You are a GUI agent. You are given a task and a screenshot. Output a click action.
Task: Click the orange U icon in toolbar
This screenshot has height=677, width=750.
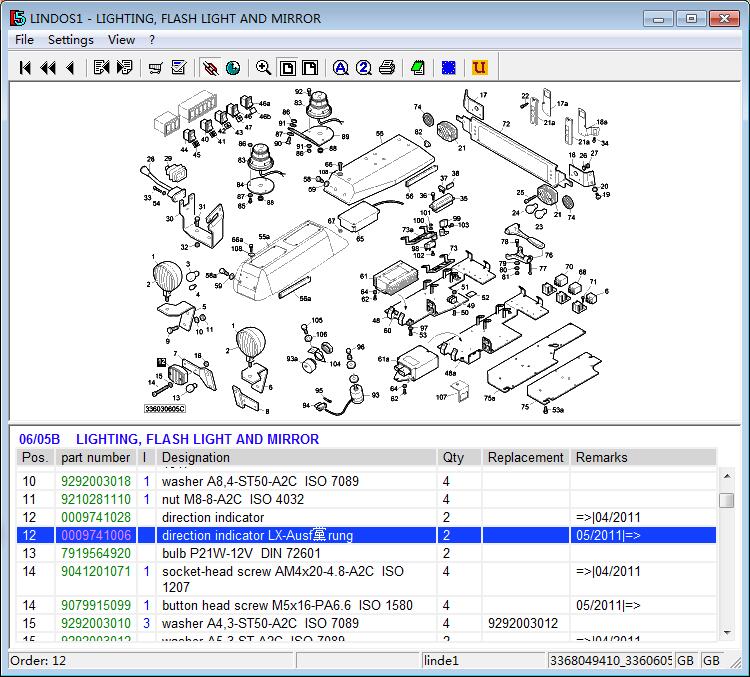pyautogui.click(x=479, y=68)
